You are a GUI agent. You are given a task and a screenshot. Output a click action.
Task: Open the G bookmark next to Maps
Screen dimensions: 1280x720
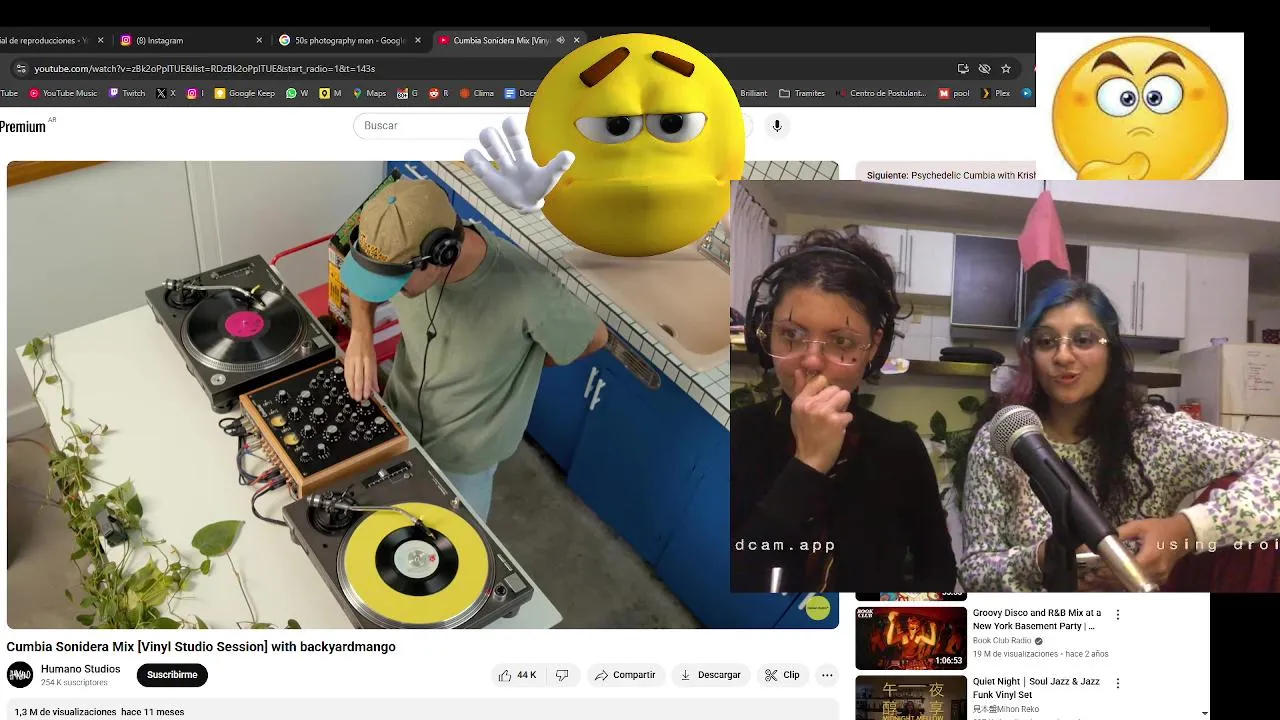pyautogui.click(x=408, y=93)
